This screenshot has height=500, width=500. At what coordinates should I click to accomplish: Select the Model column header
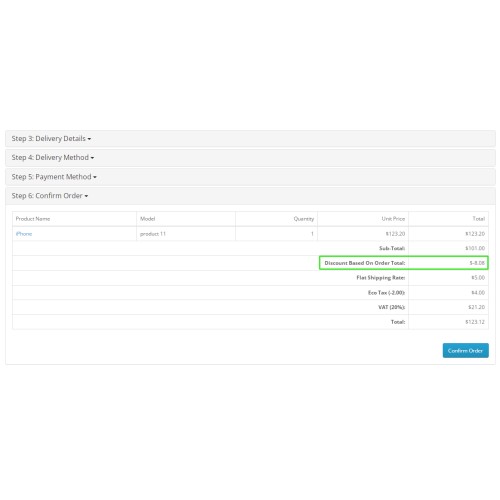[x=147, y=219]
